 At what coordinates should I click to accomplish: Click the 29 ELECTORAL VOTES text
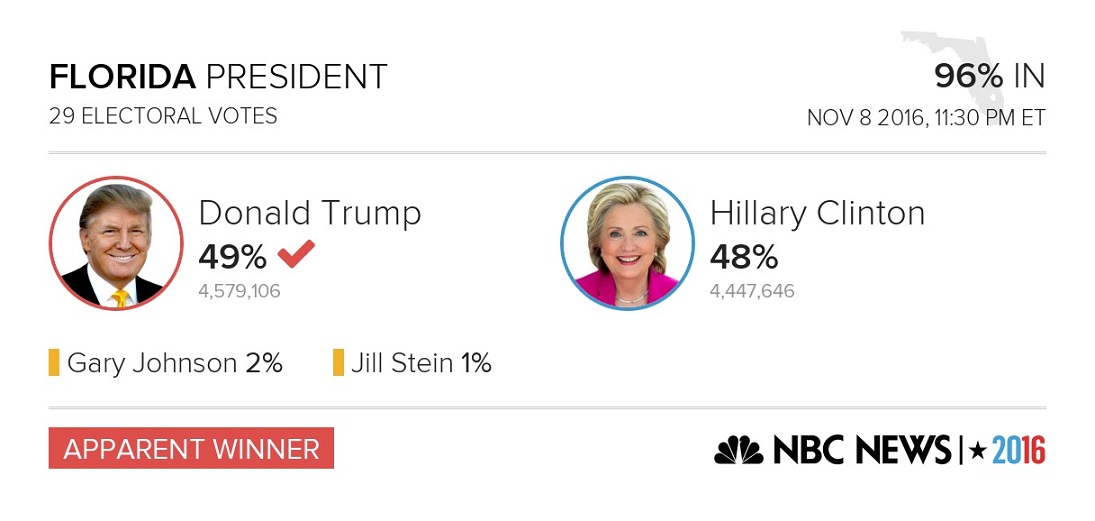[x=163, y=116]
